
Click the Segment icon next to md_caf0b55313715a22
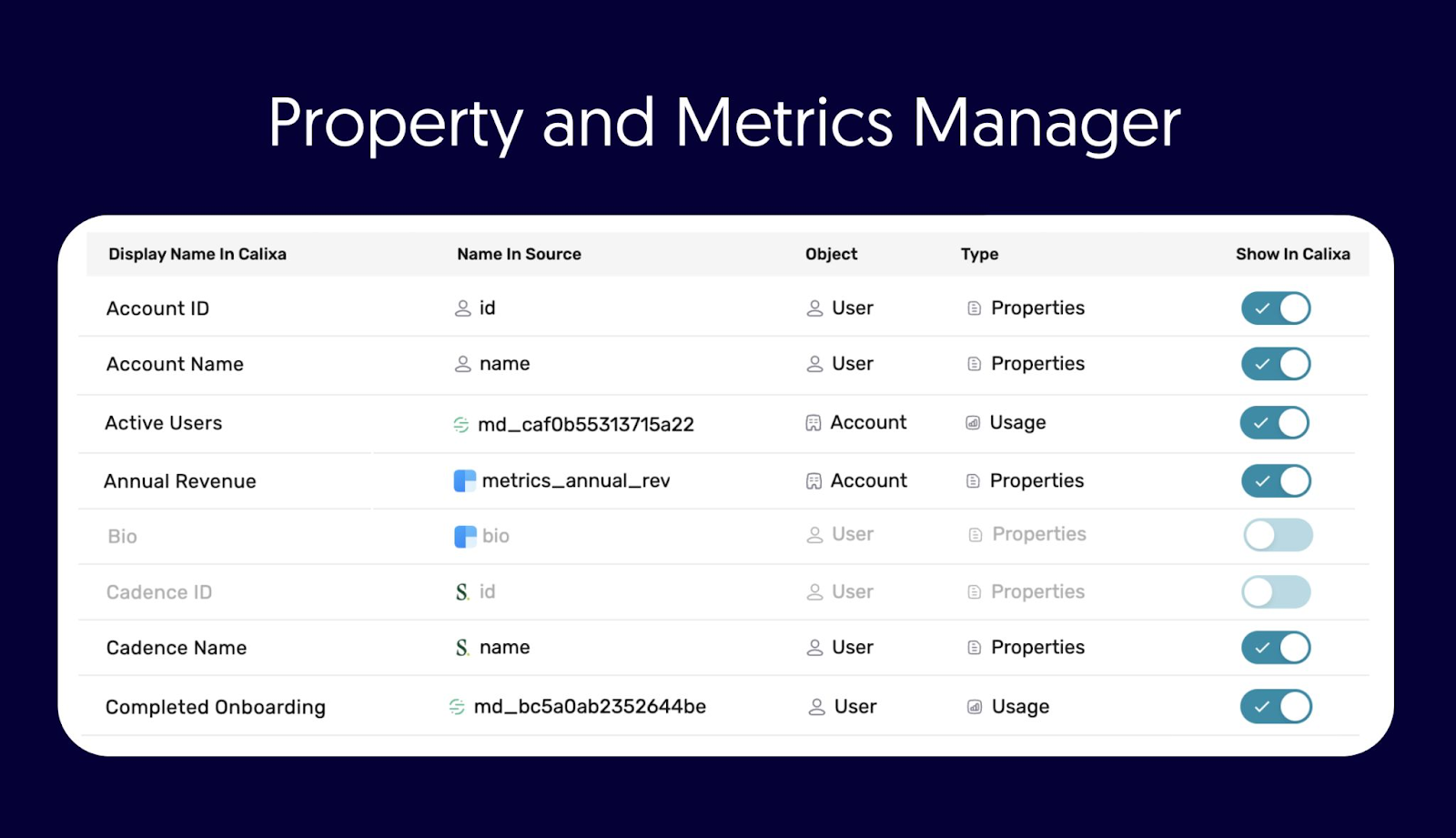point(461,424)
